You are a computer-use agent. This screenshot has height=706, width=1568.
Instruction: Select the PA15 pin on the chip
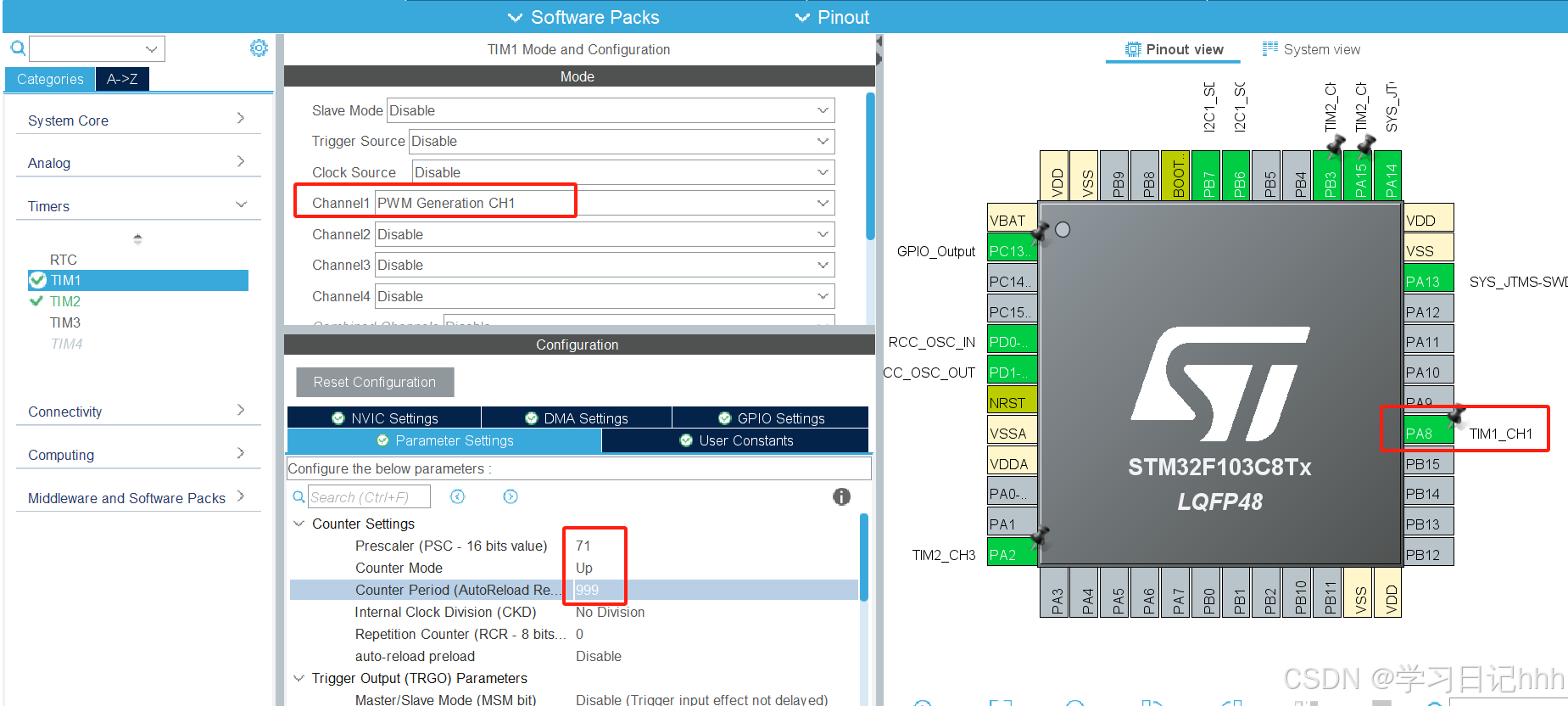tap(1358, 176)
